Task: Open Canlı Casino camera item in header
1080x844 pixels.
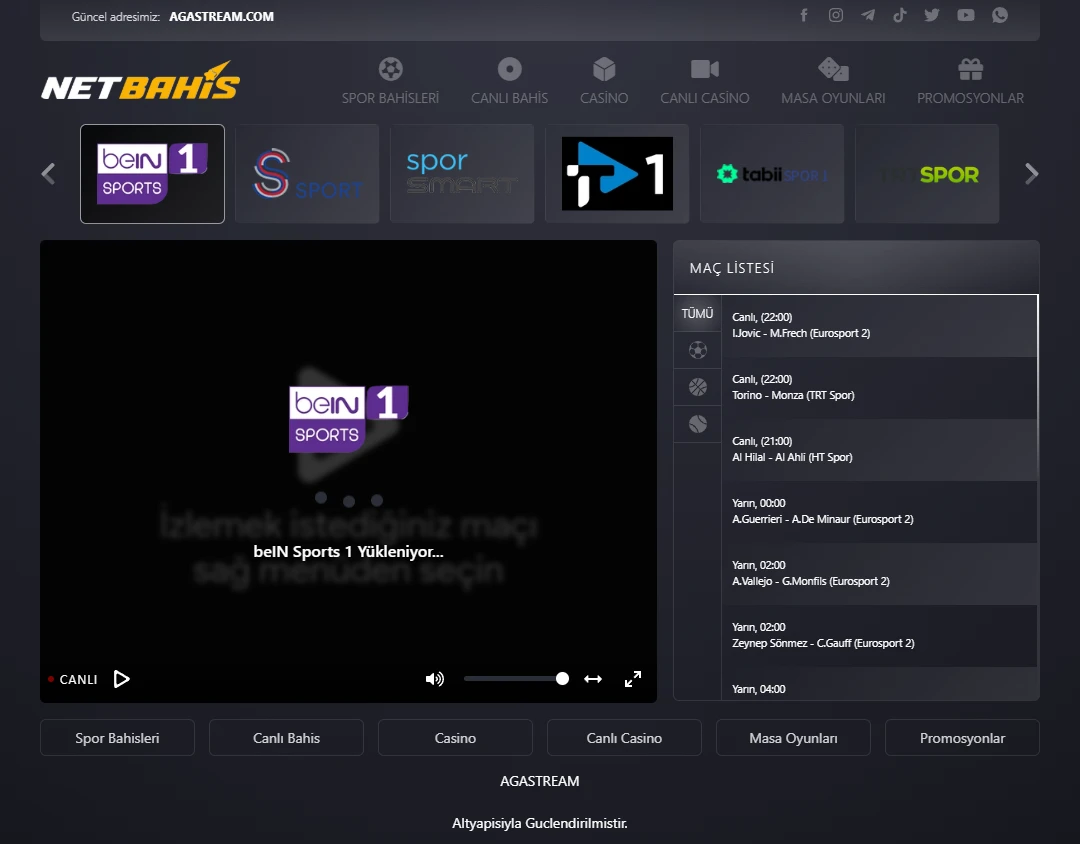Action: [x=705, y=81]
